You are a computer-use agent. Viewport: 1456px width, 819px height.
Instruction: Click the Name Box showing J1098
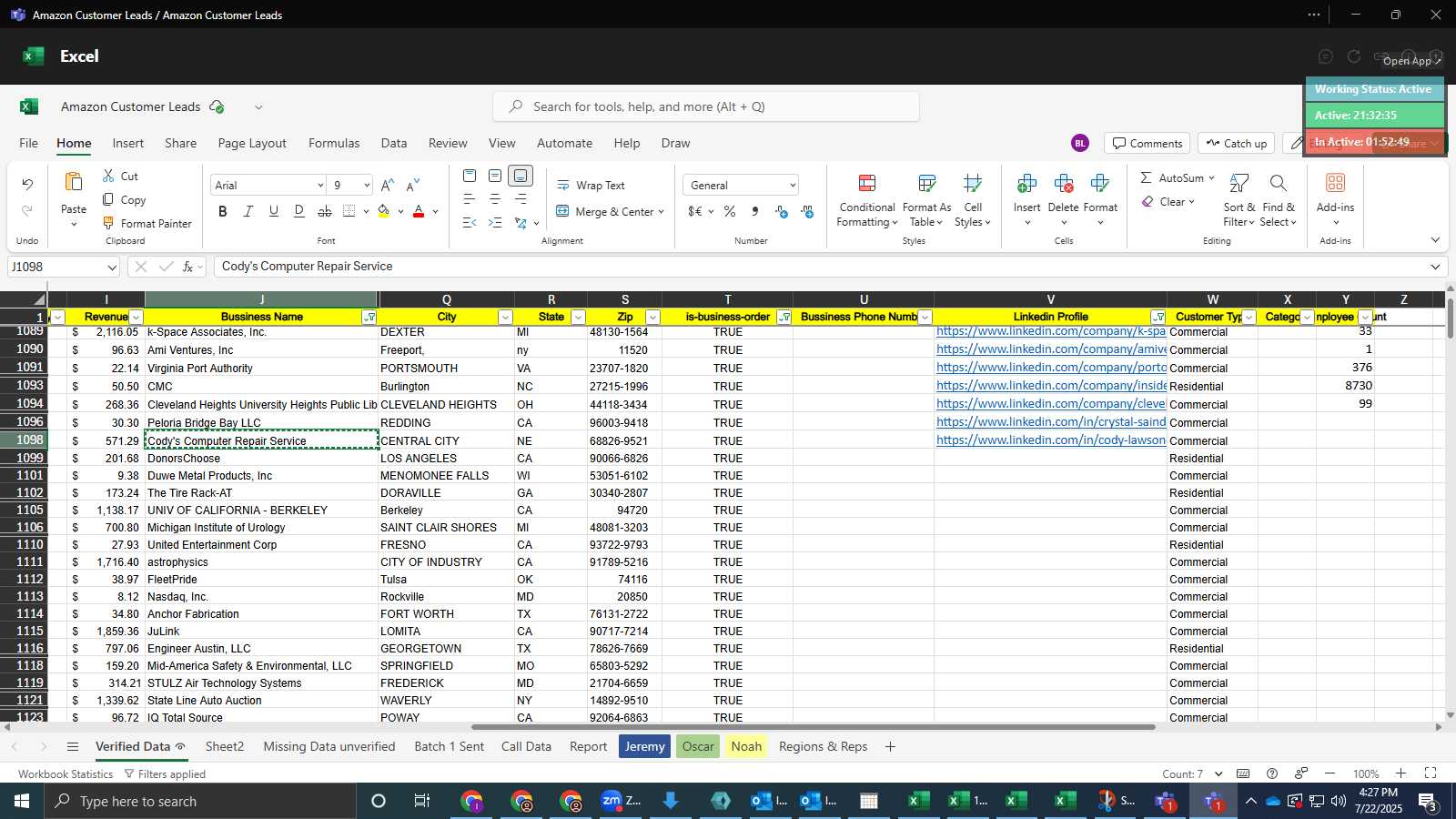pyautogui.click(x=64, y=267)
